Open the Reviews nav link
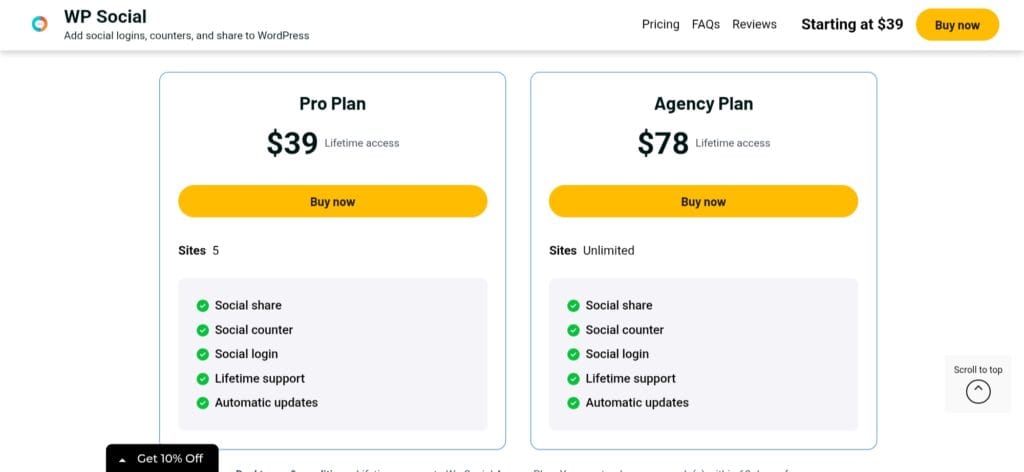The image size is (1024, 472). coord(754,24)
